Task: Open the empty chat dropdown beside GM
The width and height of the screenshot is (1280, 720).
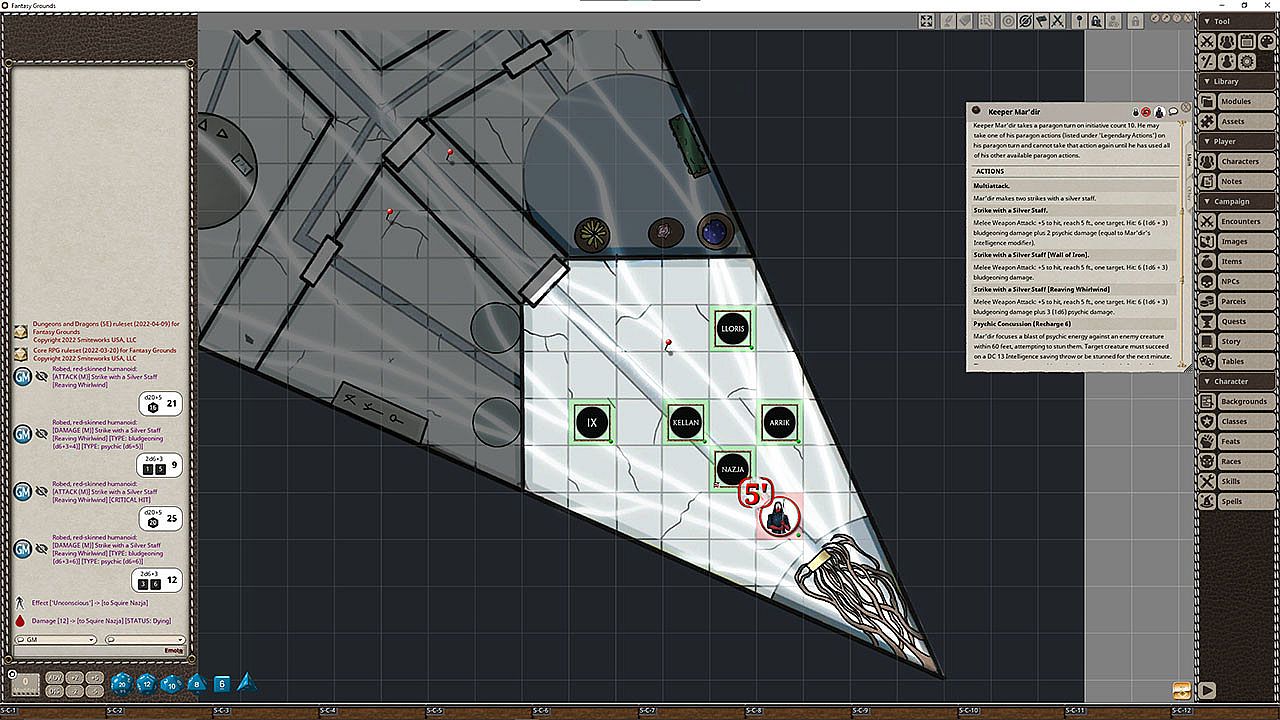Action: click(x=145, y=639)
